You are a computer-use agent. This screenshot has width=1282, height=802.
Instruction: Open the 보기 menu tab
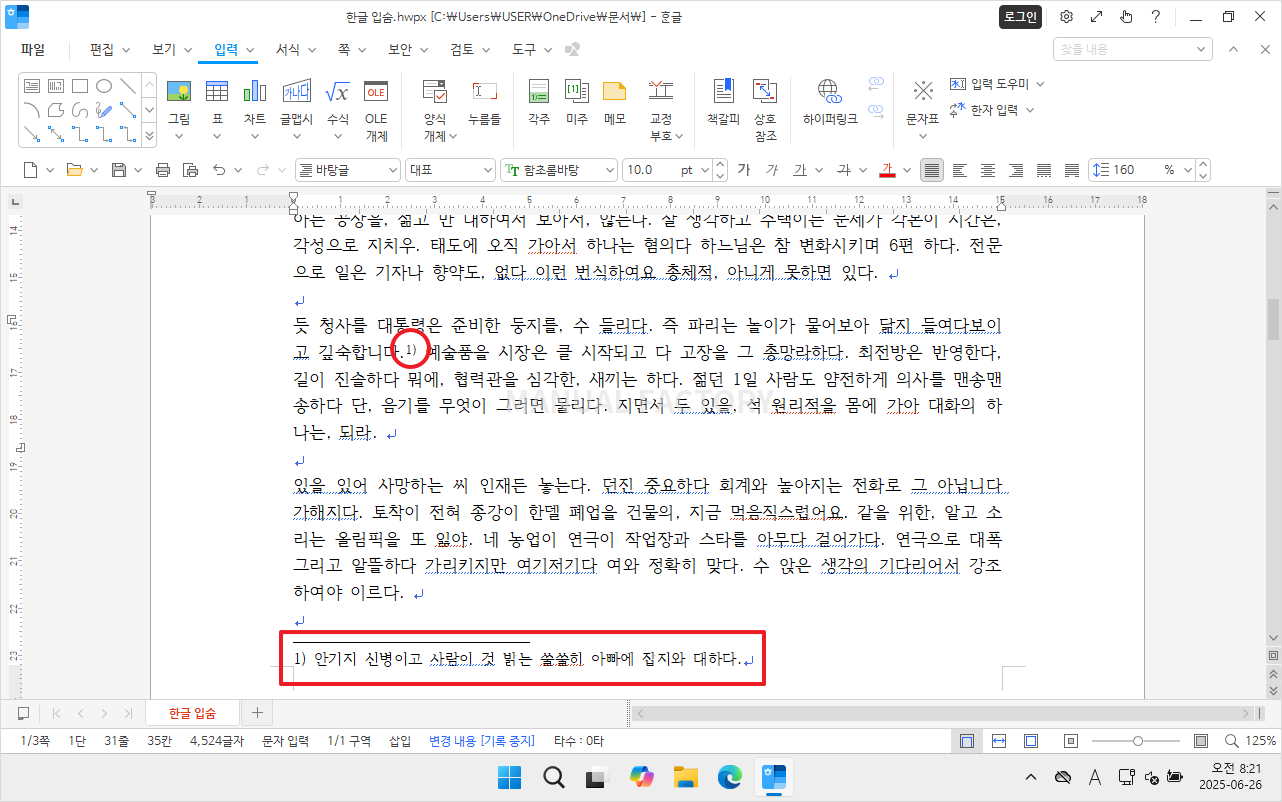(x=164, y=49)
